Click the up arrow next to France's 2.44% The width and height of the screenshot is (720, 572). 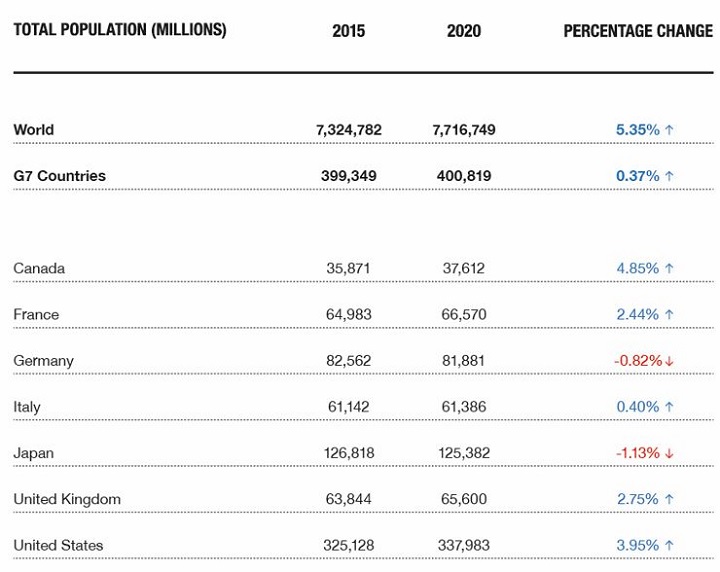tap(669, 314)
